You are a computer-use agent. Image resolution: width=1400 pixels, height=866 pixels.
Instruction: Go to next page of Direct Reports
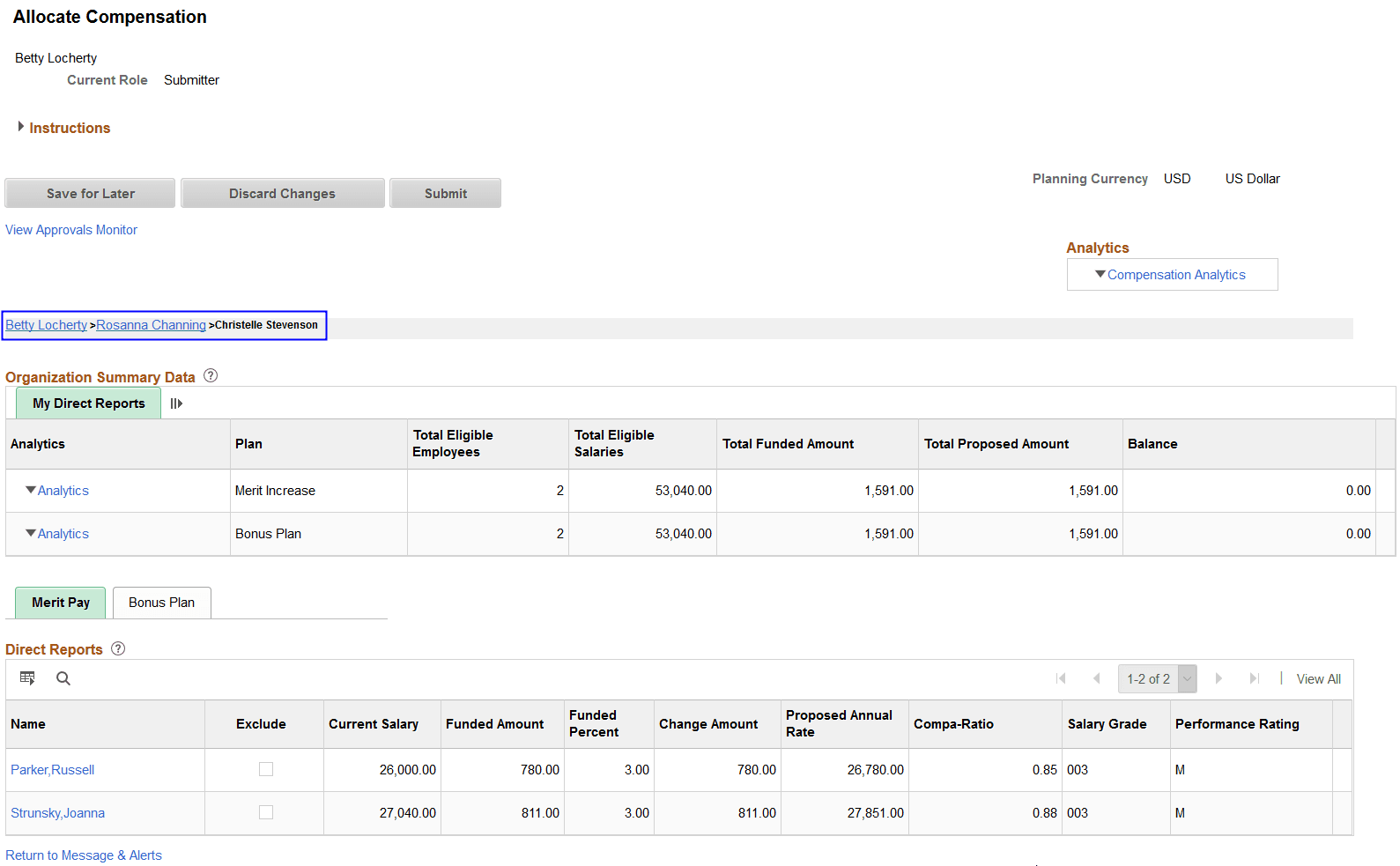point(1219,678)
